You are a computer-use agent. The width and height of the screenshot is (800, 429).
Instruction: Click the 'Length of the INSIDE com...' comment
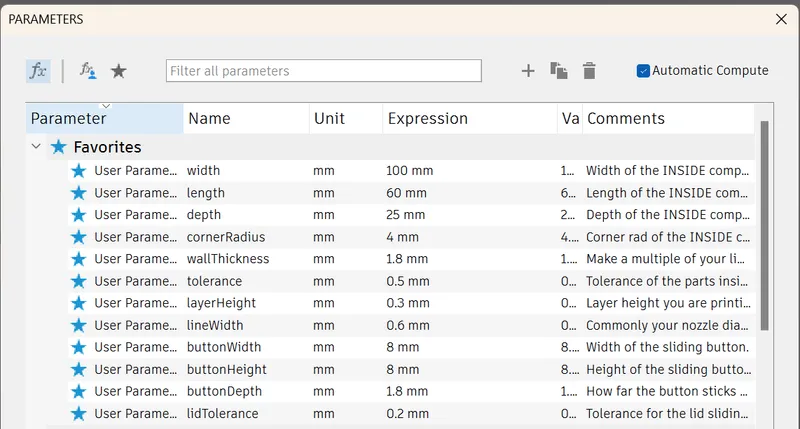click(x=667, y=193)
